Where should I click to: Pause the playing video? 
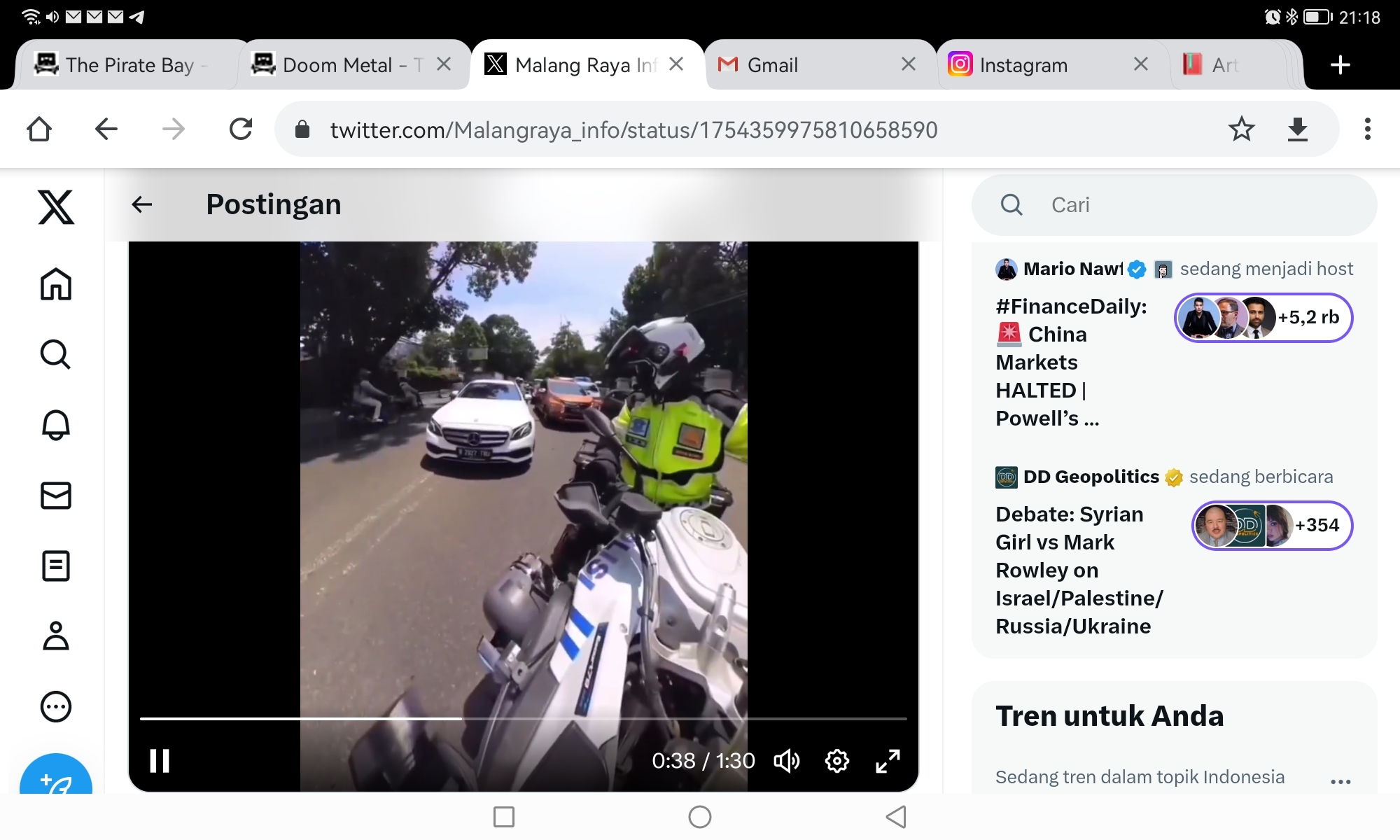click(159, 761)
